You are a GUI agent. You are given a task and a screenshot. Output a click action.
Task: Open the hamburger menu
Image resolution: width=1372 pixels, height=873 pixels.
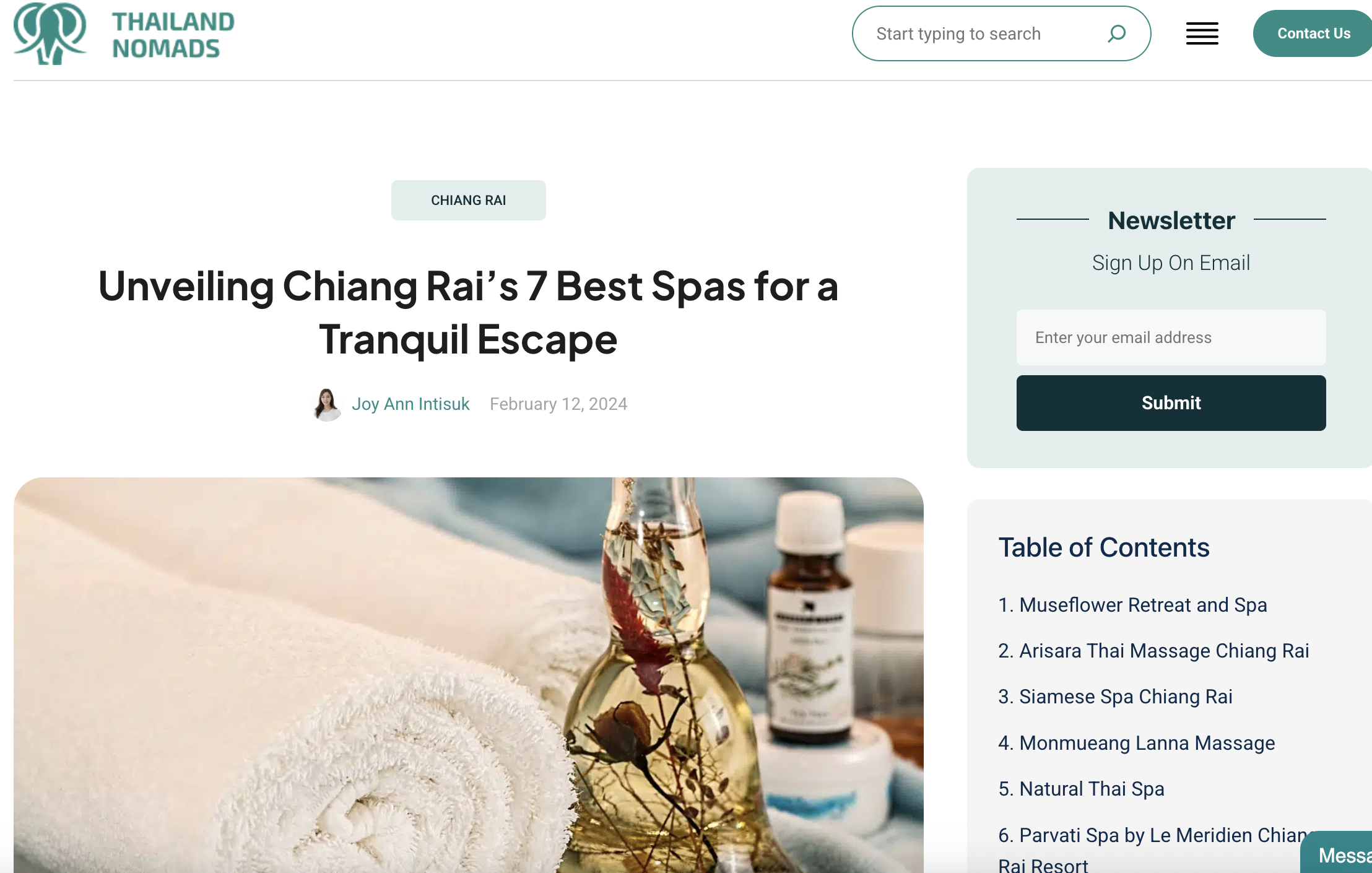click(1202, 33)
